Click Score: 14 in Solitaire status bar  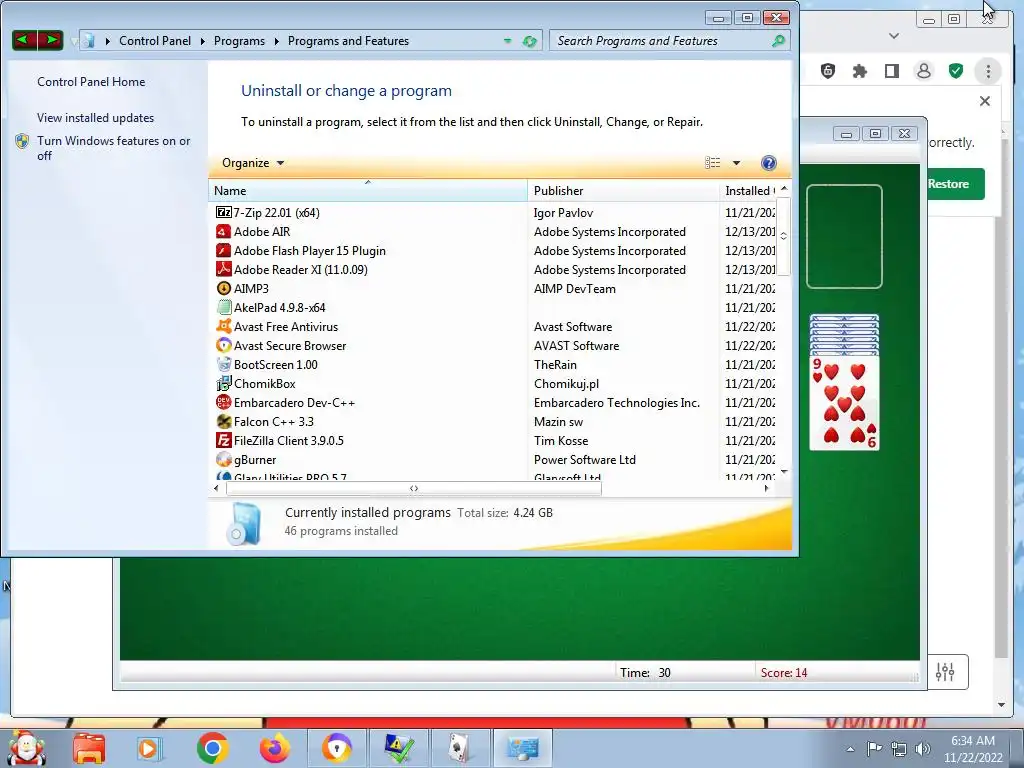tap(784, 673)
